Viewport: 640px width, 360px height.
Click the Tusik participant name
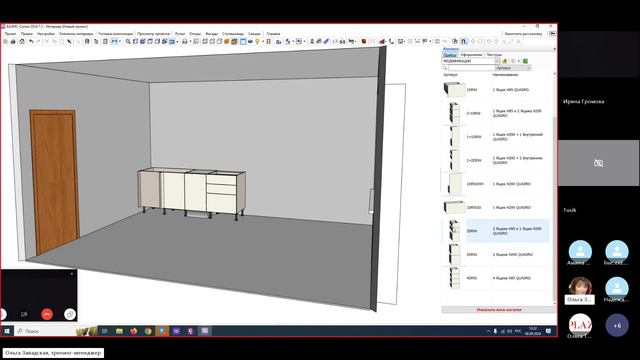(570, 211)
